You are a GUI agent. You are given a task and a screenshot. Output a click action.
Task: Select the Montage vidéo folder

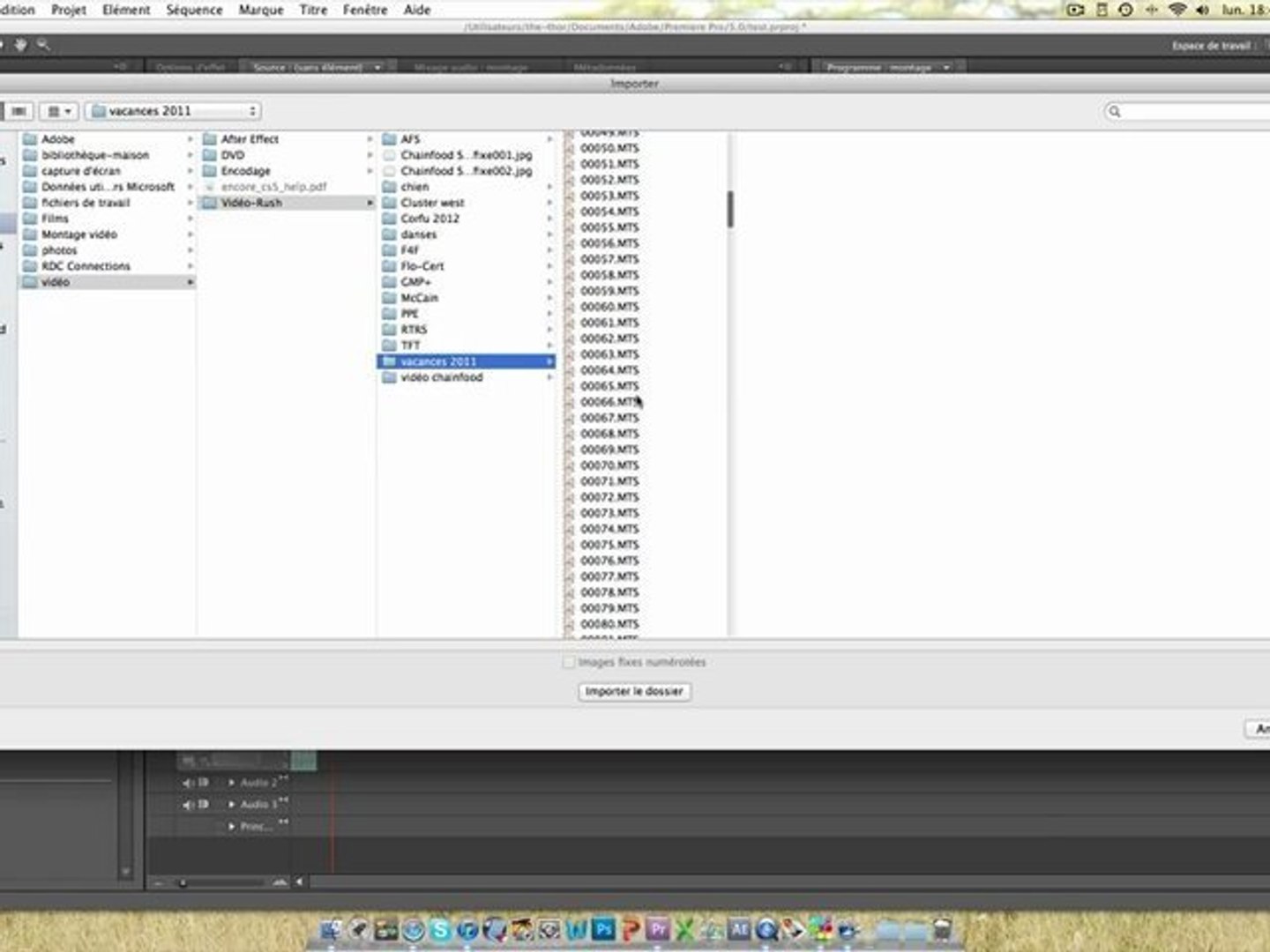coord(107,234)
